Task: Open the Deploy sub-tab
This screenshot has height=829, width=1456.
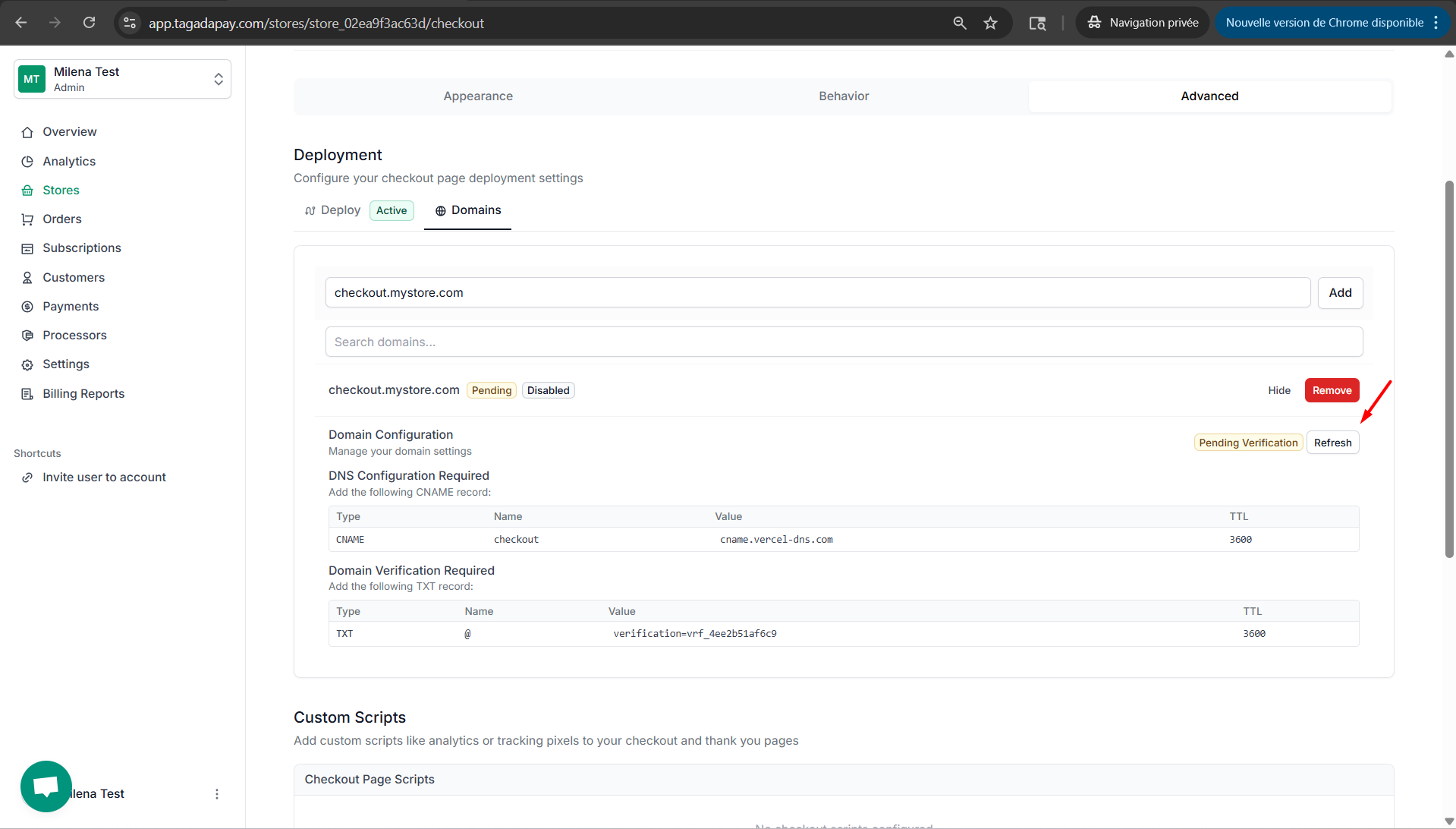Action: pos(332,210)
